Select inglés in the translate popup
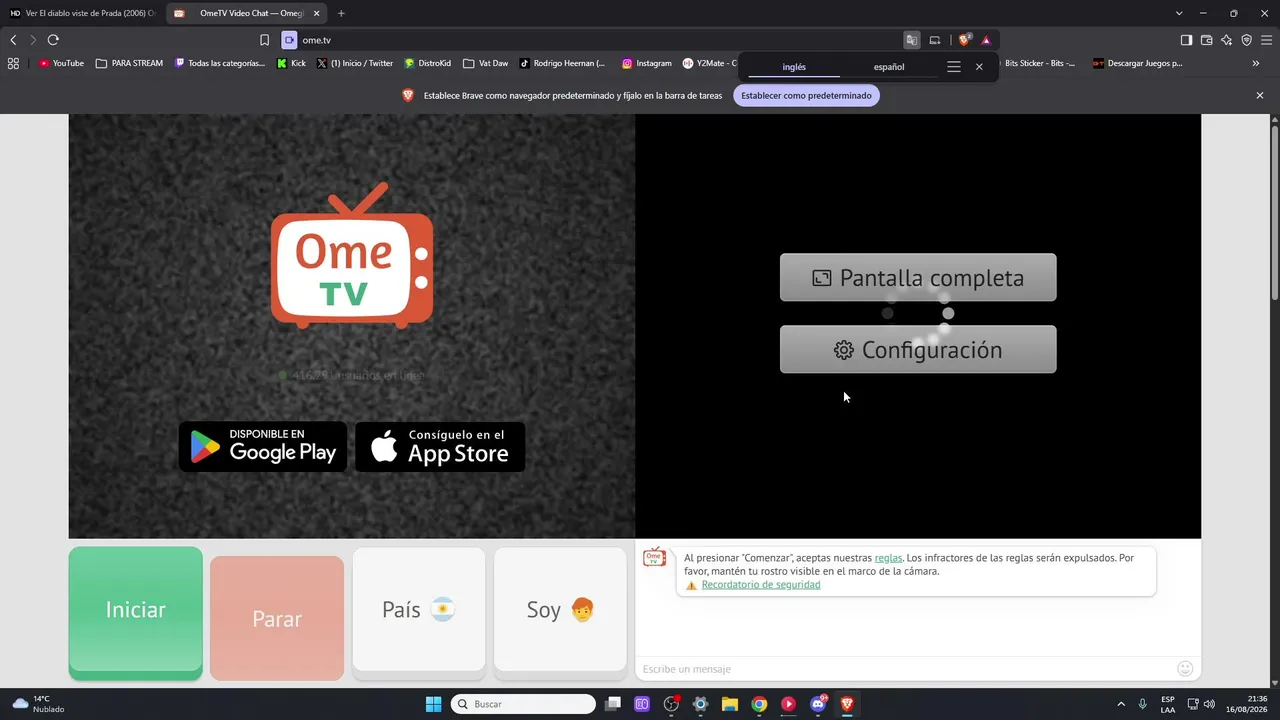 pos(794,67)
